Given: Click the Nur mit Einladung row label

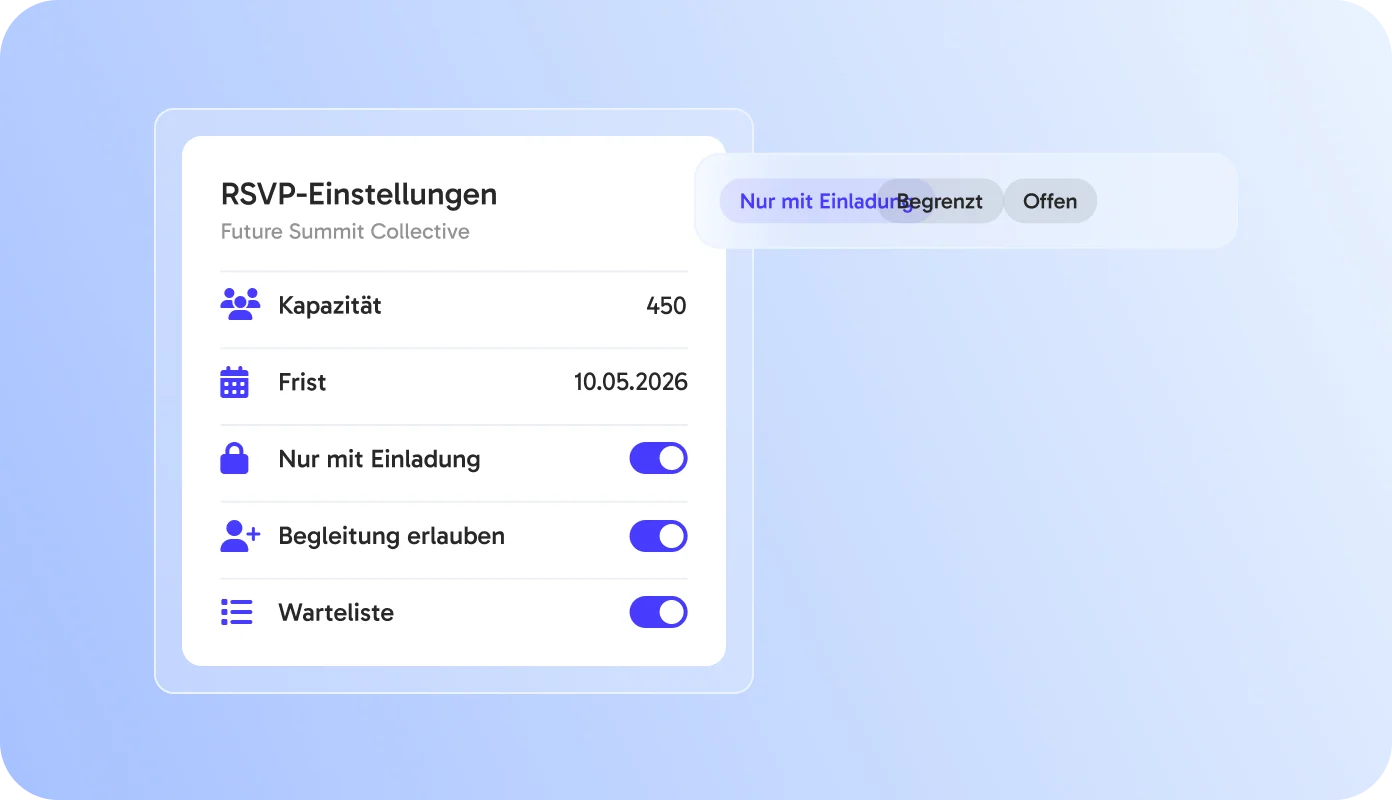Looking at the screenshot, I should click(x=379, y=459).
